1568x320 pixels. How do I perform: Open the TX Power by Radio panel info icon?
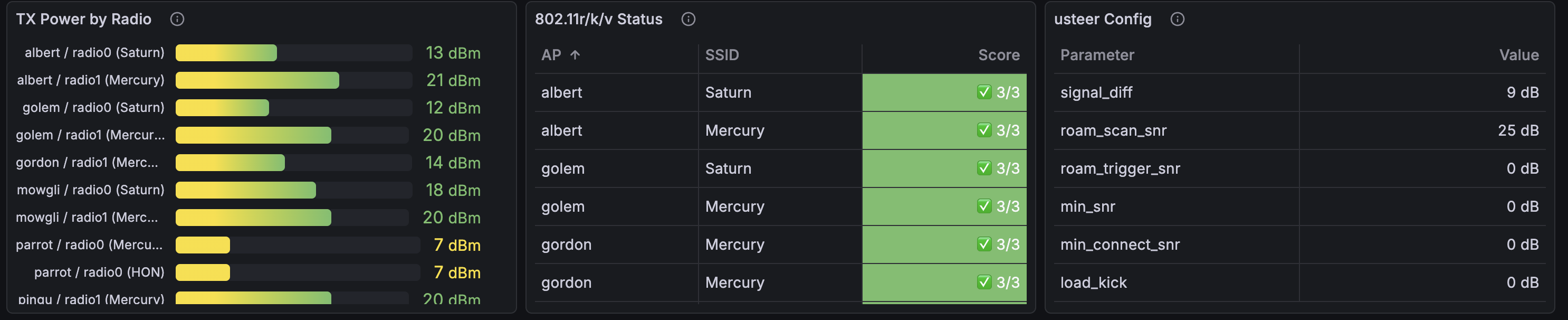[x=177, y=19]
